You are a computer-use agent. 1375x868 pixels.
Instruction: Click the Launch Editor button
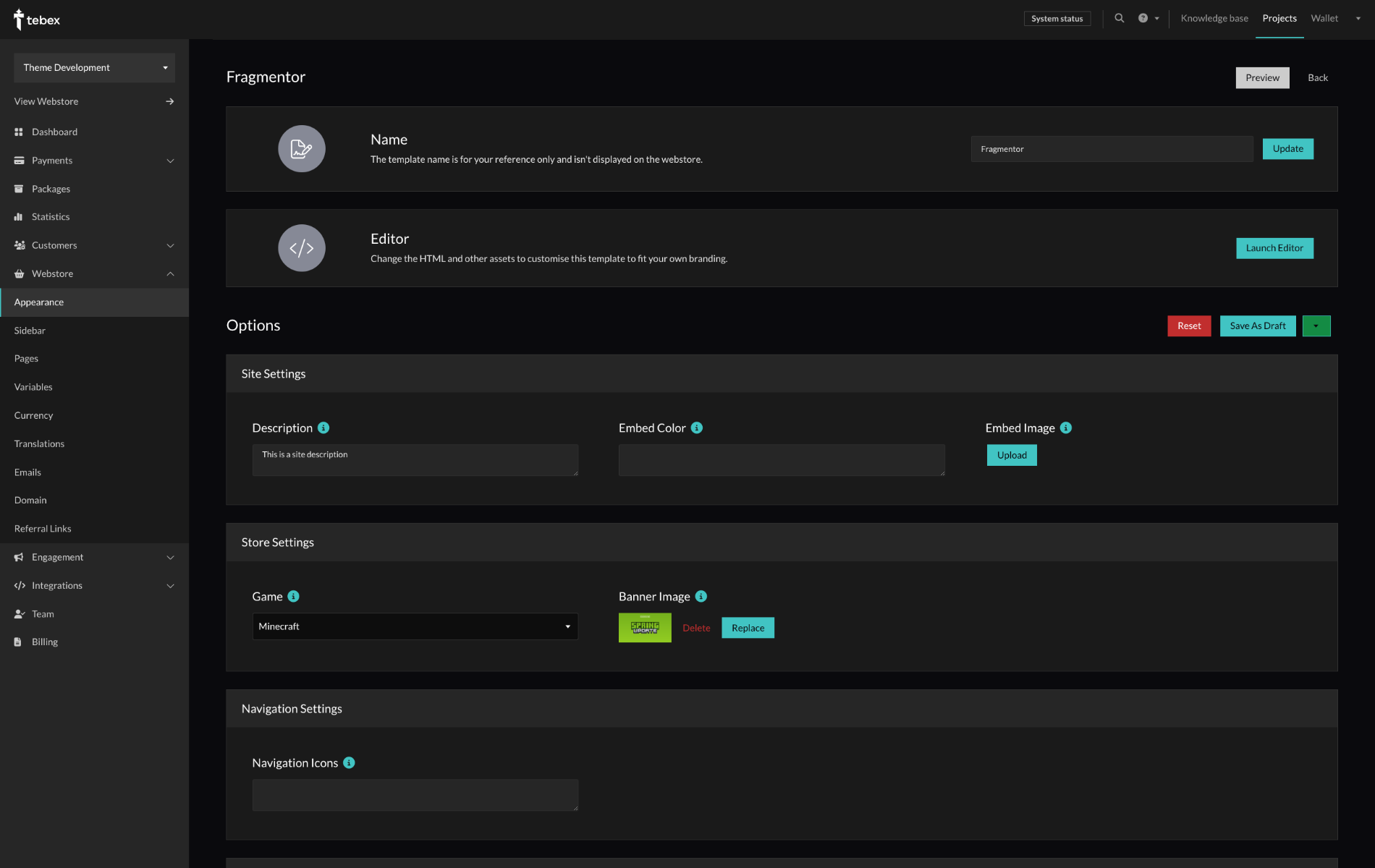pos(1274,248)
